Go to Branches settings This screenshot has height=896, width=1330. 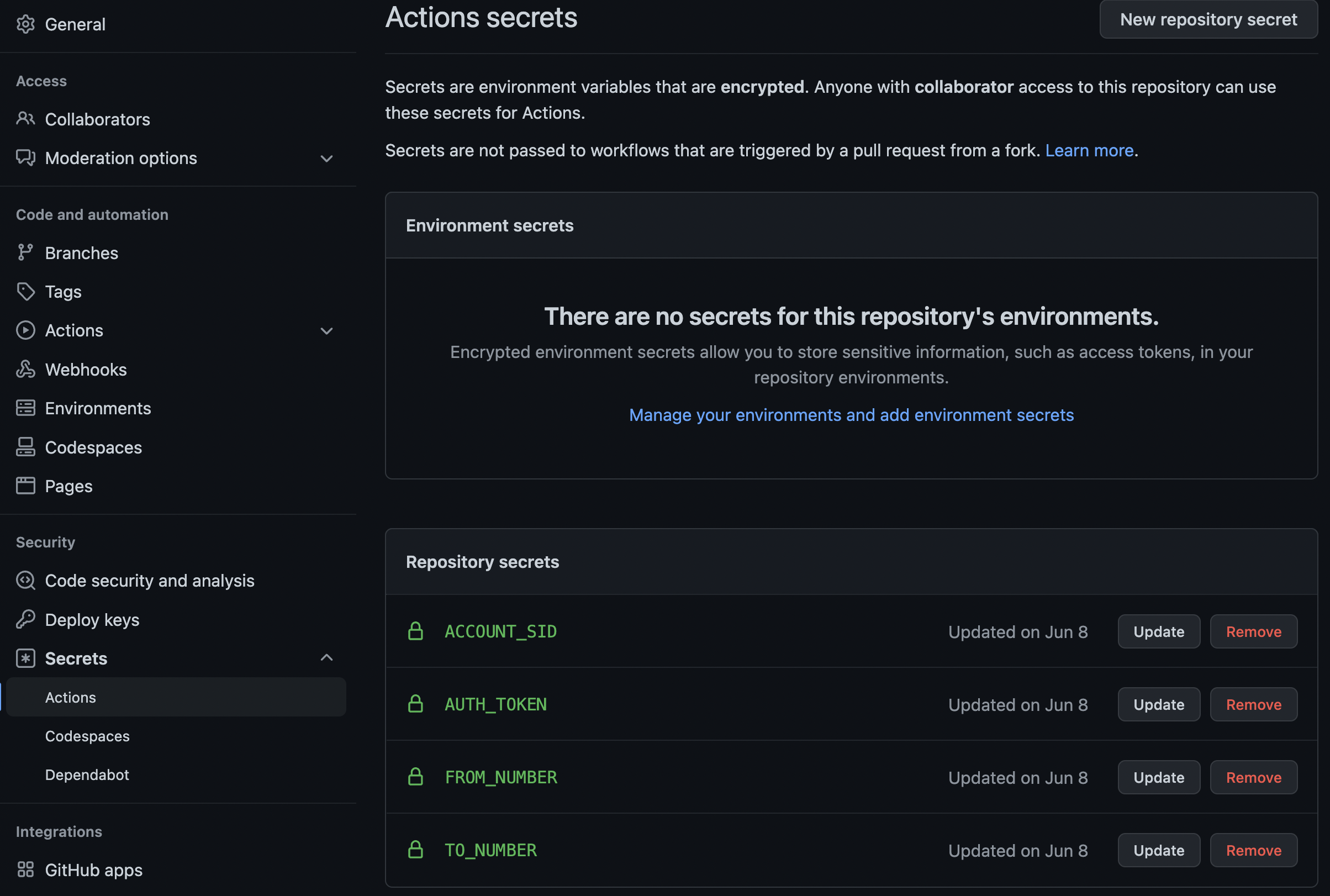point(82,252)
